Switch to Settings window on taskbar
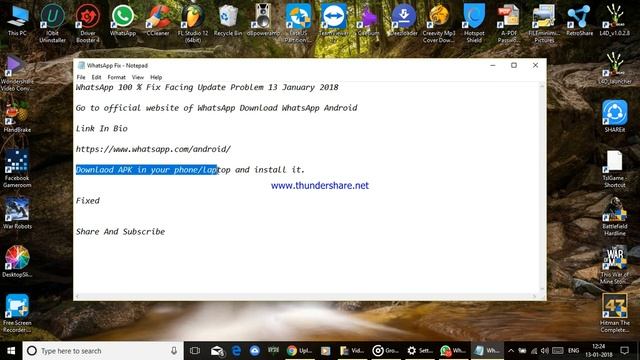The height and width of the screenshot is (360, 640). click(420, 351)
